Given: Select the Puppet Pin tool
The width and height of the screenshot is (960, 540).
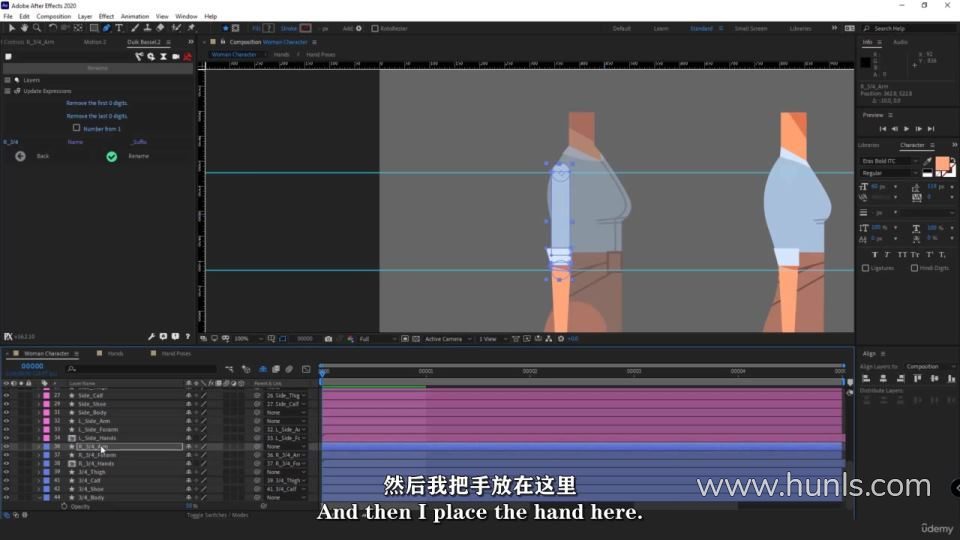Looking at the screenshot, I should (x=191, y=28).
